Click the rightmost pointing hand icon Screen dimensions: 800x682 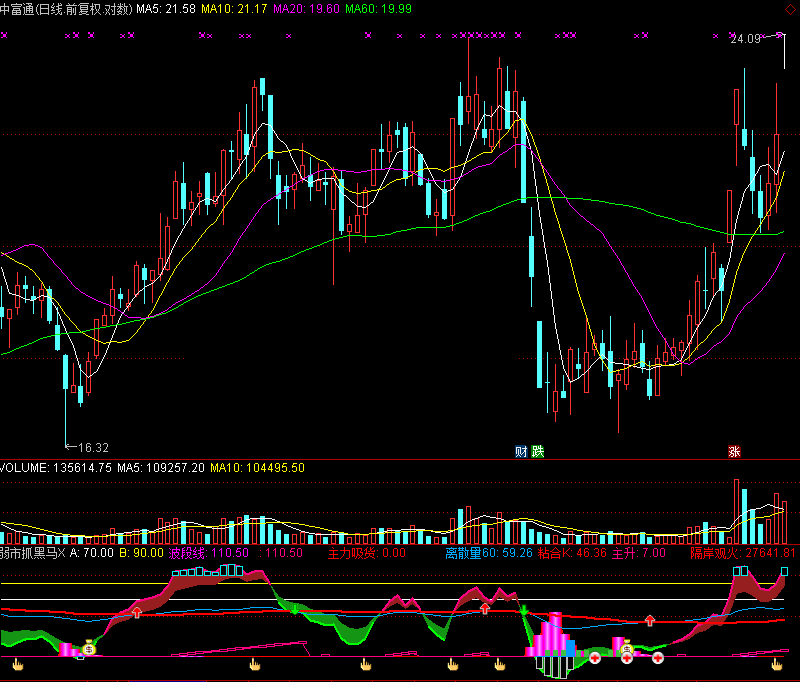point(777,664)
